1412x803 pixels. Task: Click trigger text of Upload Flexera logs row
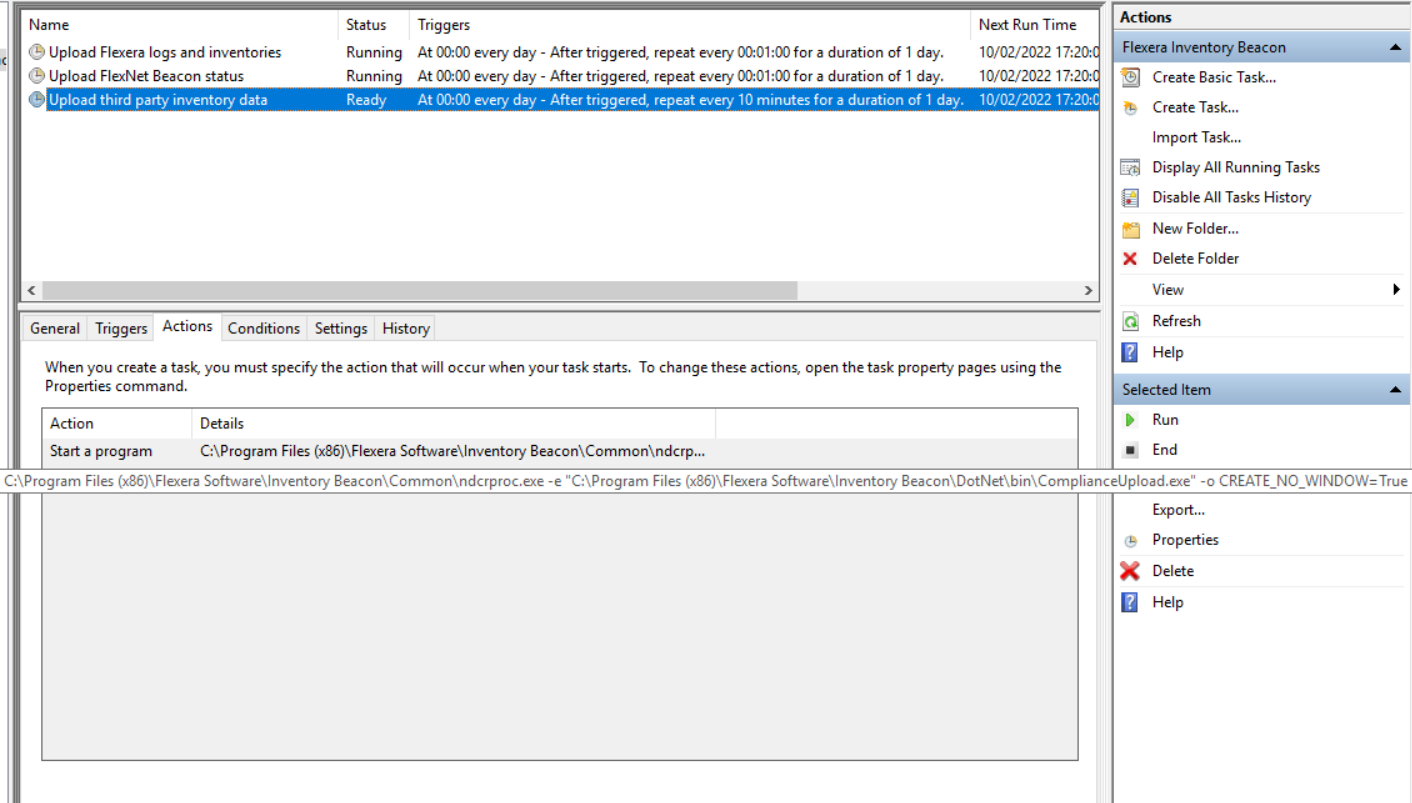(x=681, y=52)
